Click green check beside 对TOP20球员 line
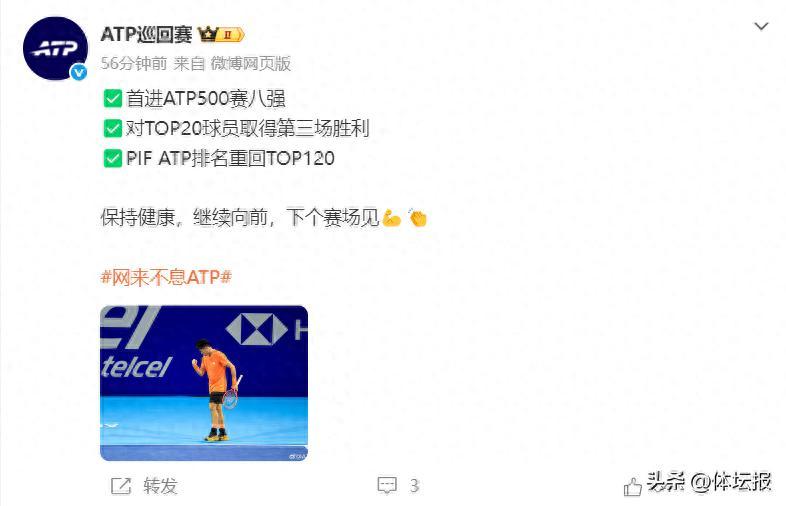Viewport: 786px width, 506px height. (113, 128)
